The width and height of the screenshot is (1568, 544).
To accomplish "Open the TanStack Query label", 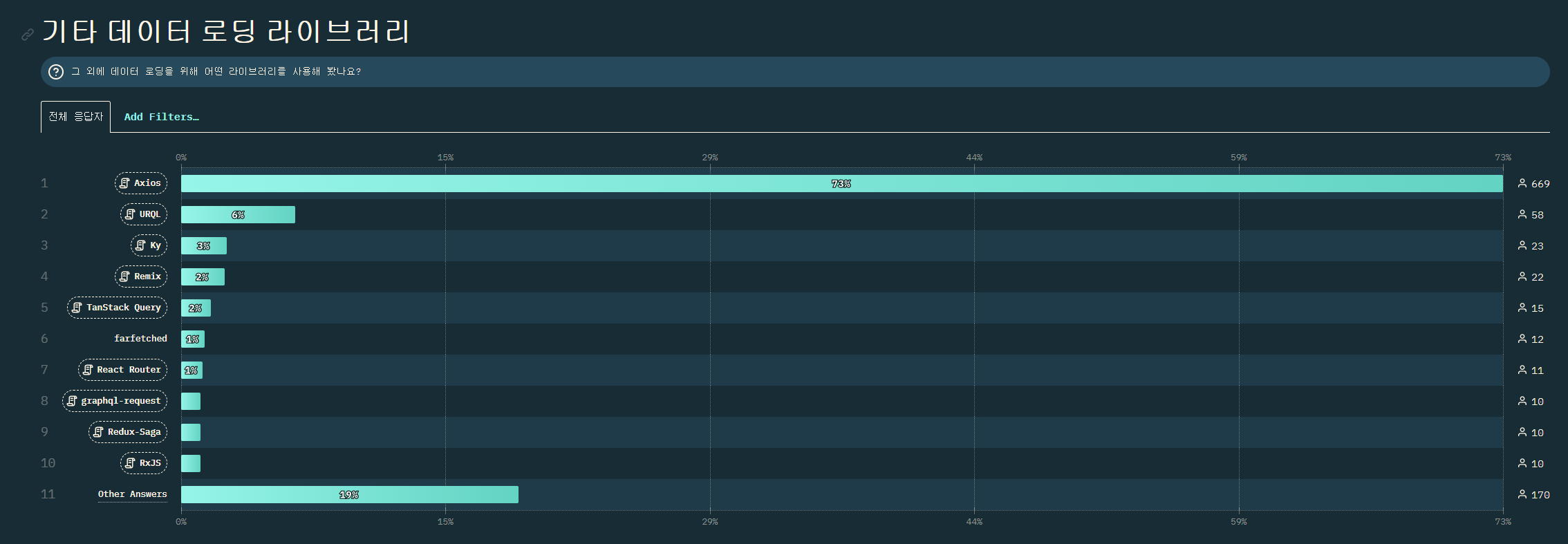I will pos(117,308).
